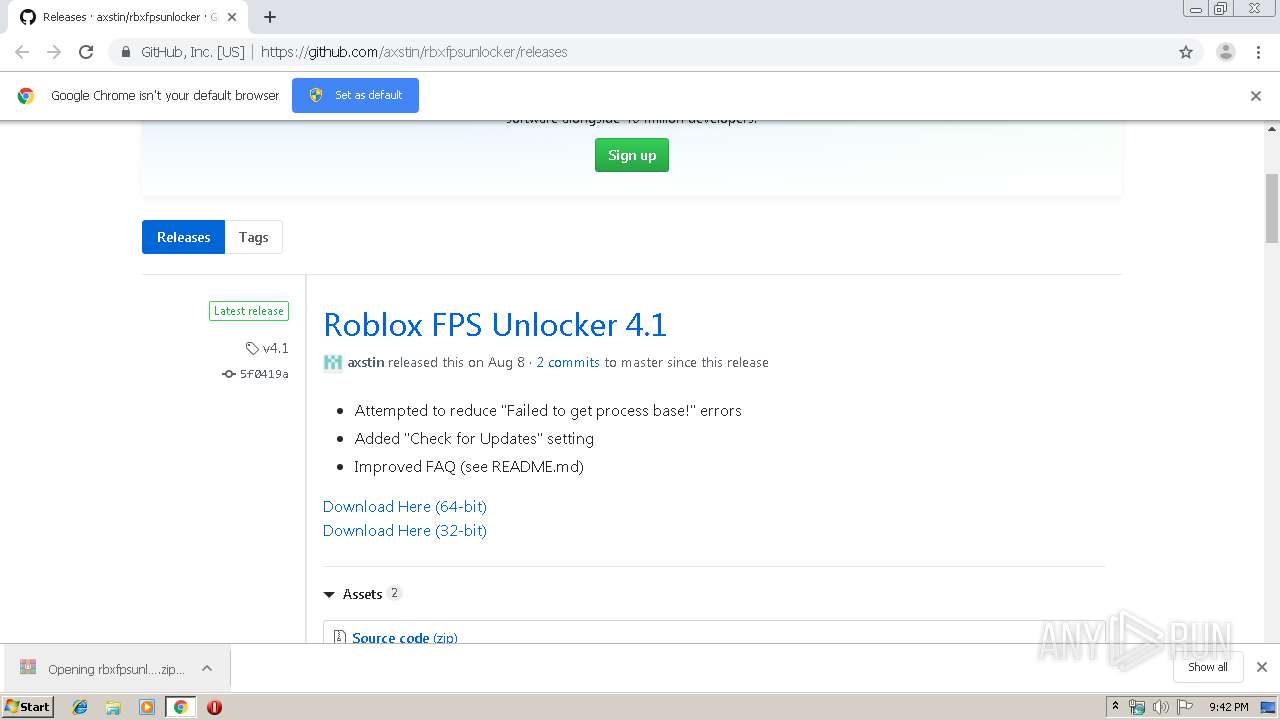
Task: Click the Source code (zip) link
Action: pyautogui.click(x=405, y=637)
